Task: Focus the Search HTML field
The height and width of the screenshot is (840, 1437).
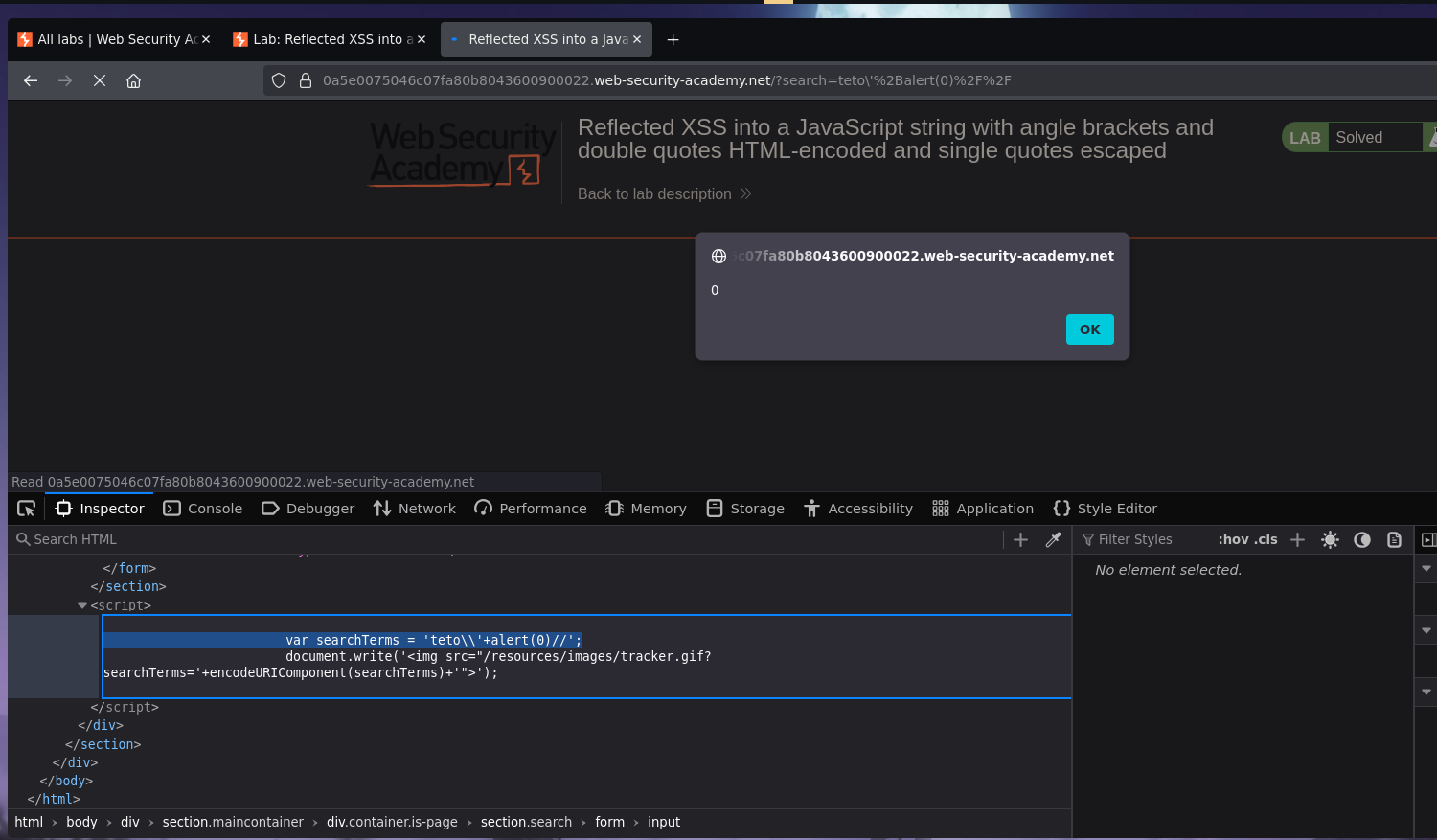Action: click(x=505, y=539)
